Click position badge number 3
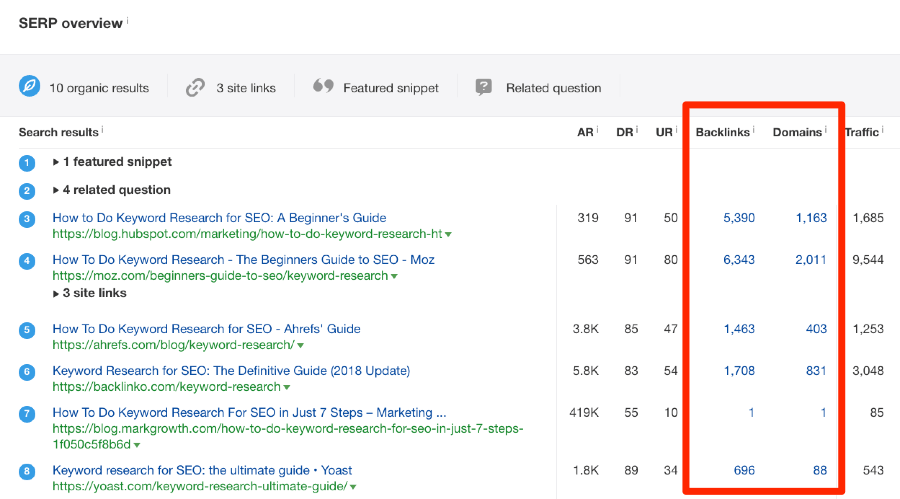 (27, 219)
